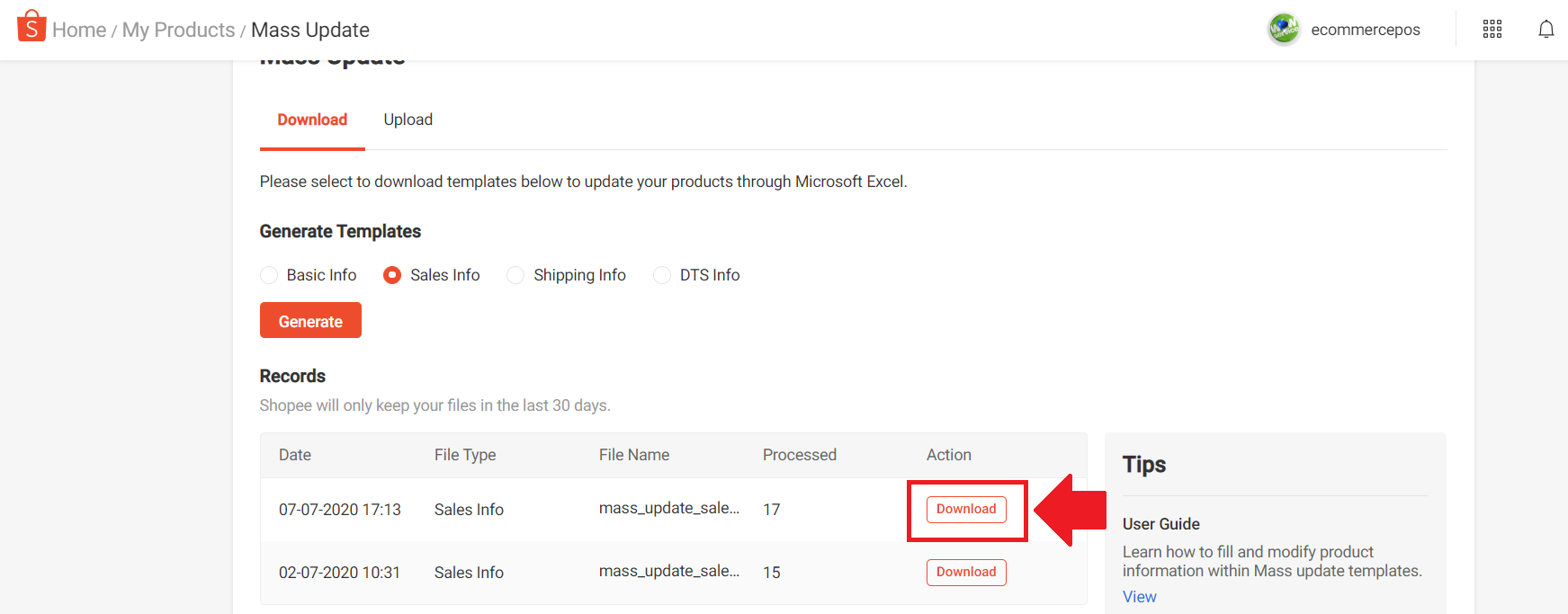This screenshot has height=614, width=1568.
Task: Download the 07-07-2020 17:13 file
Action: [966, 509]
